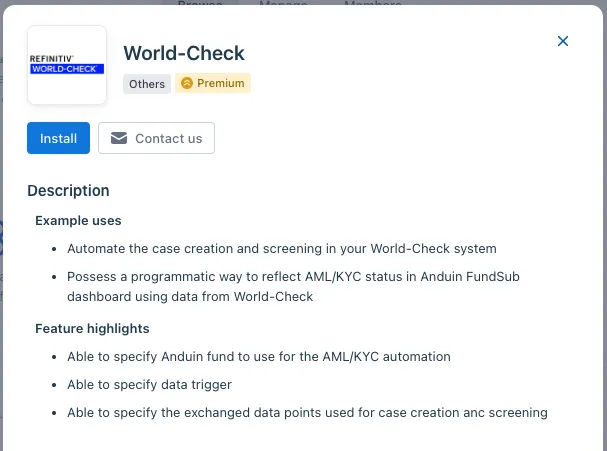Click 'Able to specify data trigger' bullet
This screenshot has width=607, height=451.
click(x=149, y=385)
